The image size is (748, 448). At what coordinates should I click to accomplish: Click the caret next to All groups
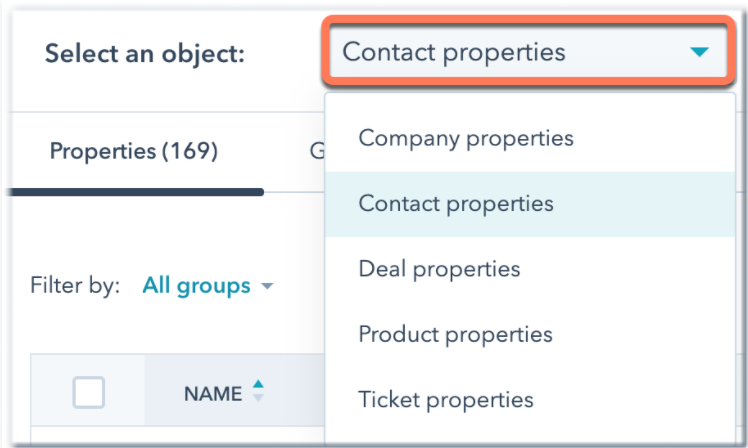(x=267, y=287)
